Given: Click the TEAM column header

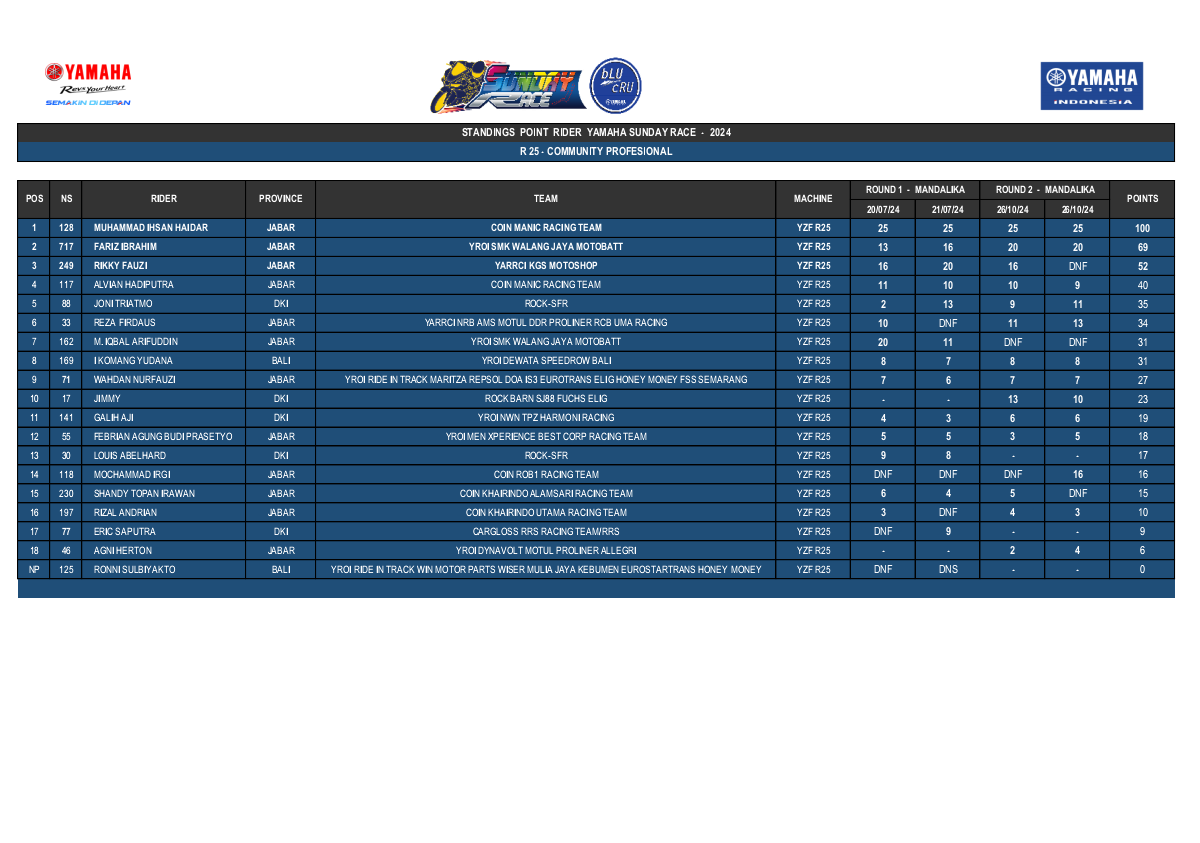Looking at the screenshot, I should pyautogui.click(x=546, y=199).
